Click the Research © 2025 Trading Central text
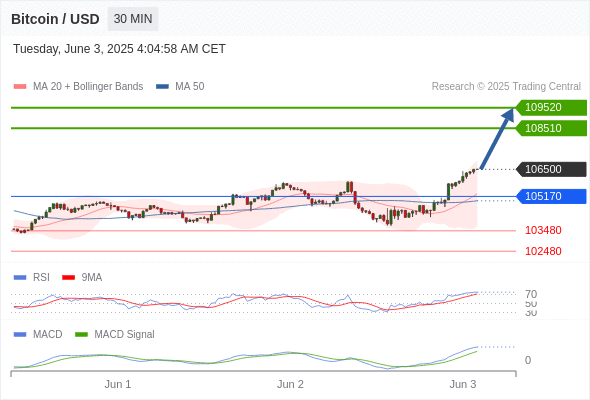The height and width of the screenshot is (400, 590). tap(506, 87)
